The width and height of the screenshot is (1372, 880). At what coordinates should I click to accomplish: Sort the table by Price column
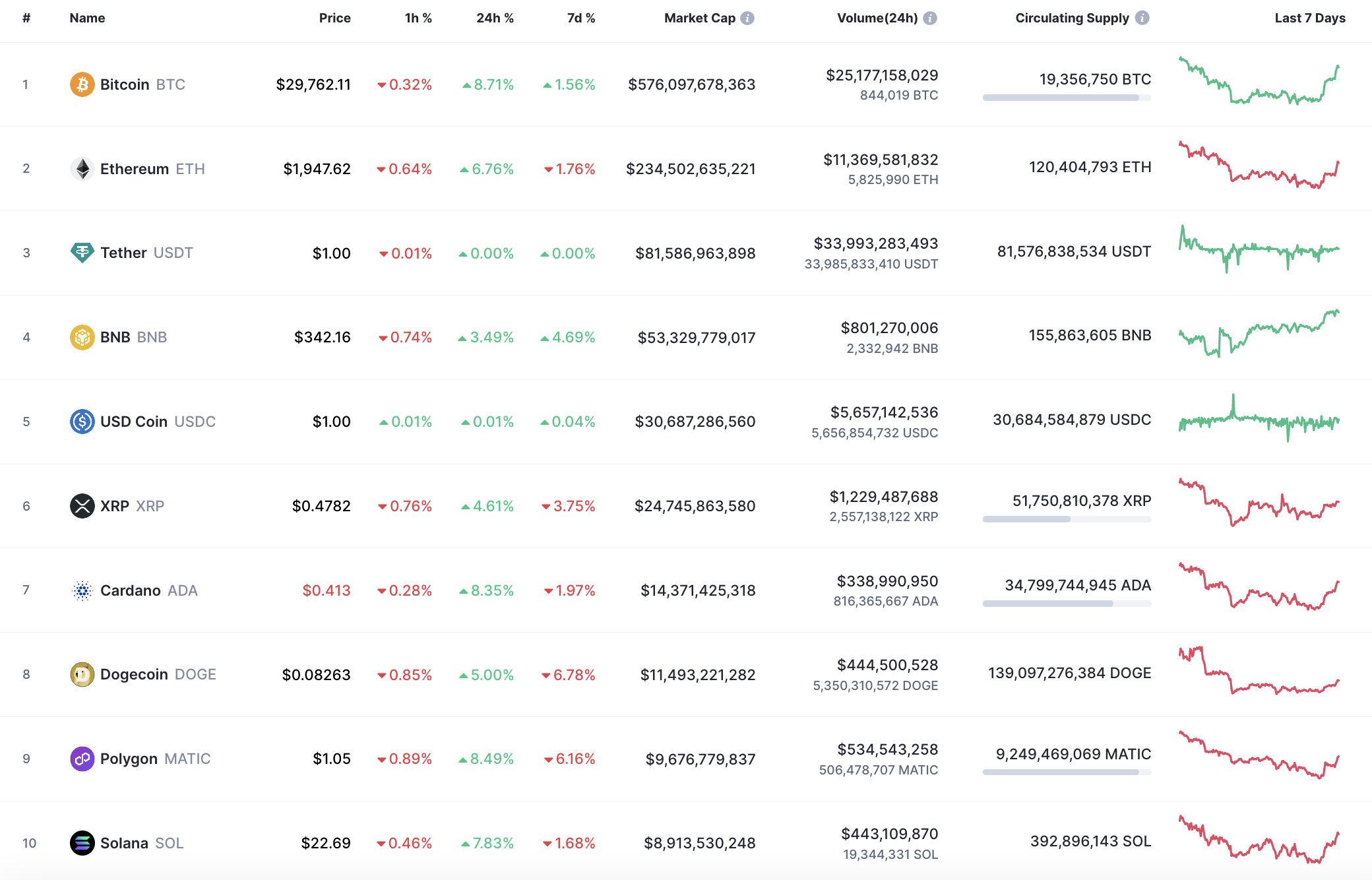point(335,18)
